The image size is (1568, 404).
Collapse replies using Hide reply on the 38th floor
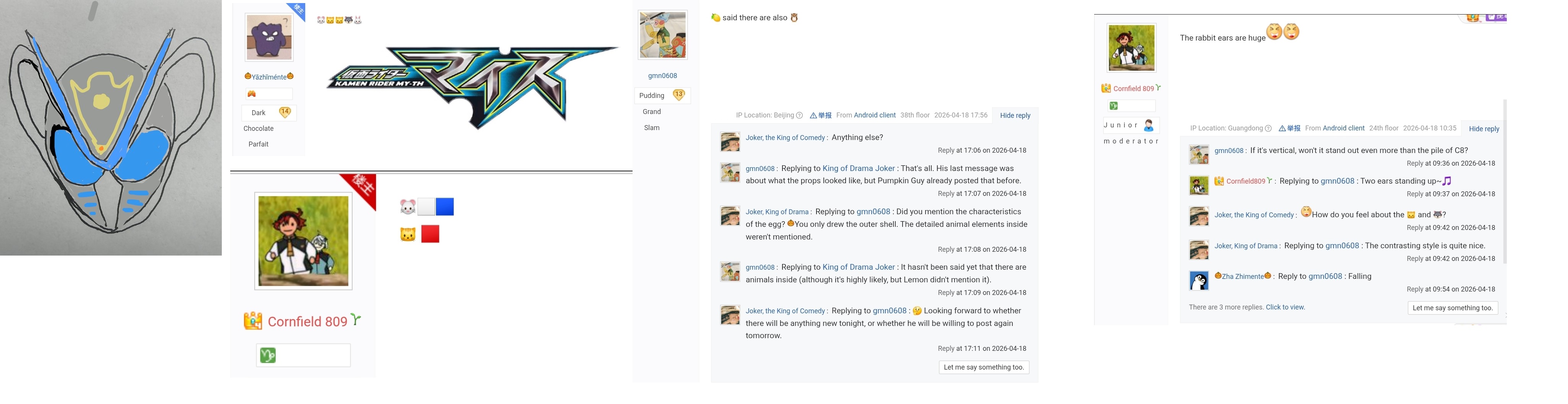coord(1015,115)
